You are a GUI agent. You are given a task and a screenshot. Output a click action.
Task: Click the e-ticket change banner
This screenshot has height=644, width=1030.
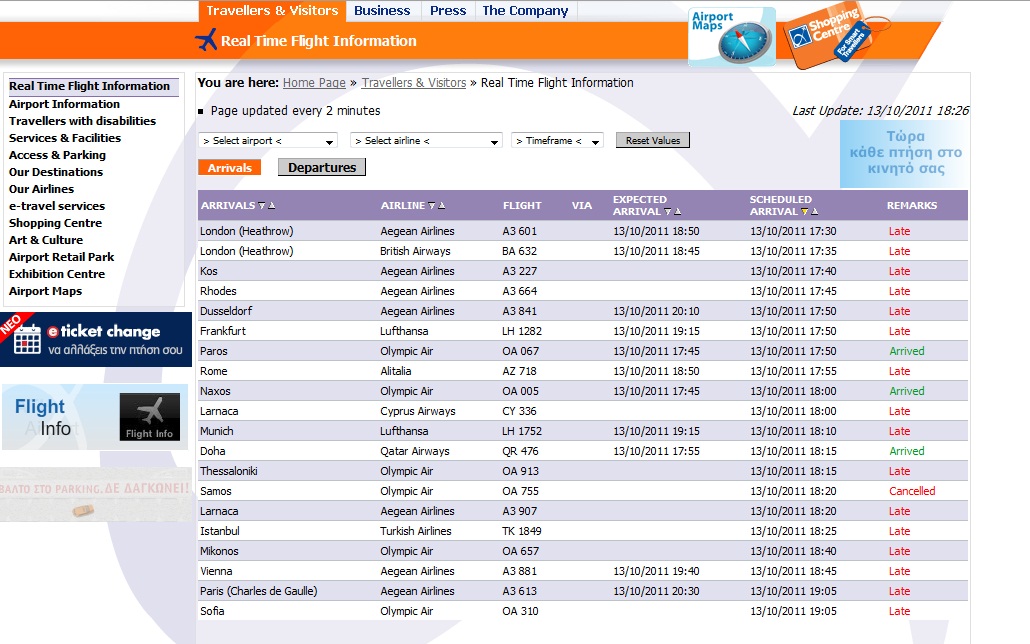tap(96, 340)
